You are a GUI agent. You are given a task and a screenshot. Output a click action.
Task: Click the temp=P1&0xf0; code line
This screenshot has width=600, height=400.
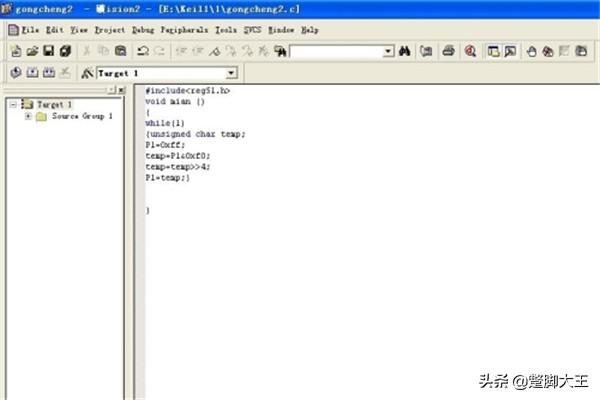coord(178,156)
